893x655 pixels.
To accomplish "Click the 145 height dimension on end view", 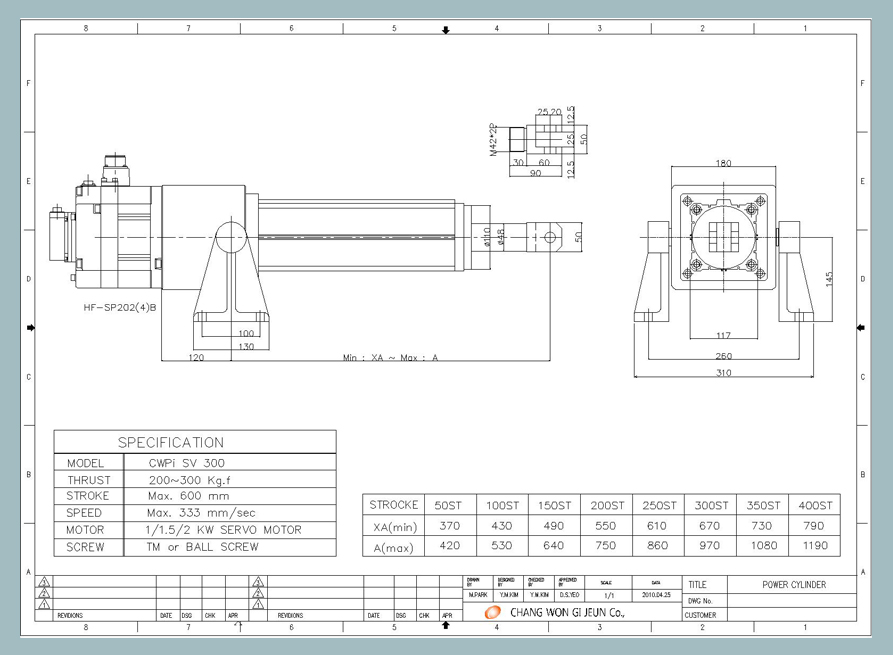I will (829, 279).
